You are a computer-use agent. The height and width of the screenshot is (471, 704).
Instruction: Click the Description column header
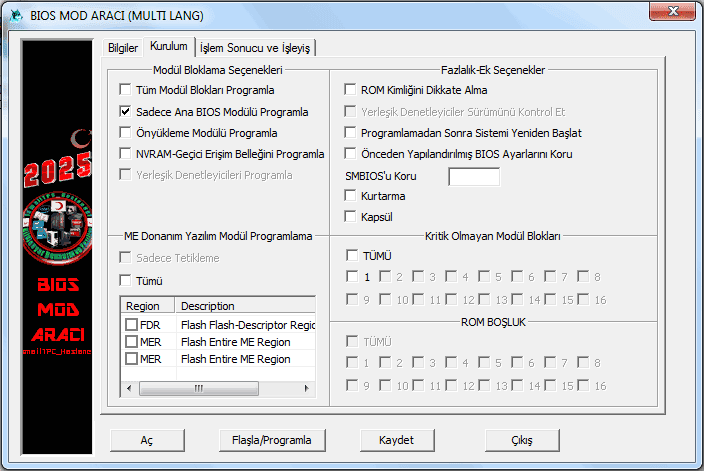[x=245, y=306]
